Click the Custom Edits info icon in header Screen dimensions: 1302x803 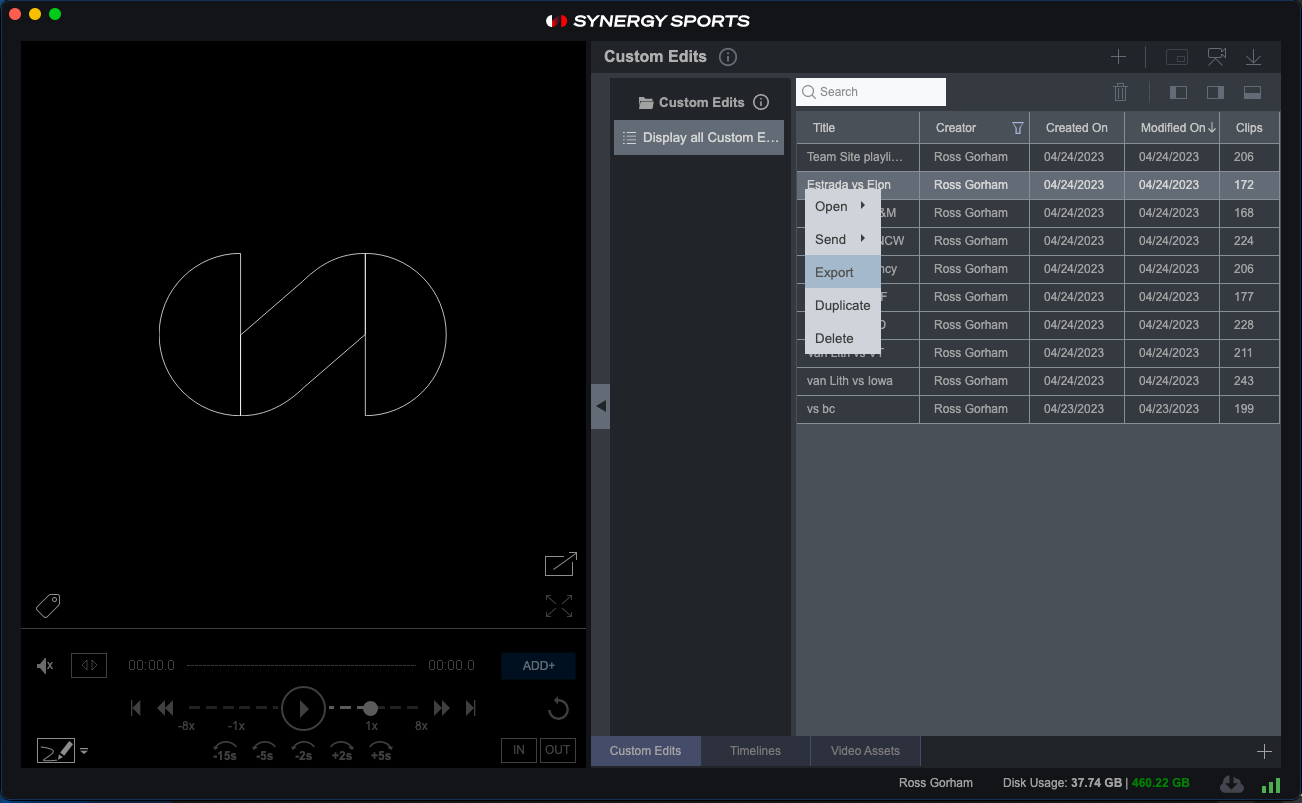click(728, 57)
